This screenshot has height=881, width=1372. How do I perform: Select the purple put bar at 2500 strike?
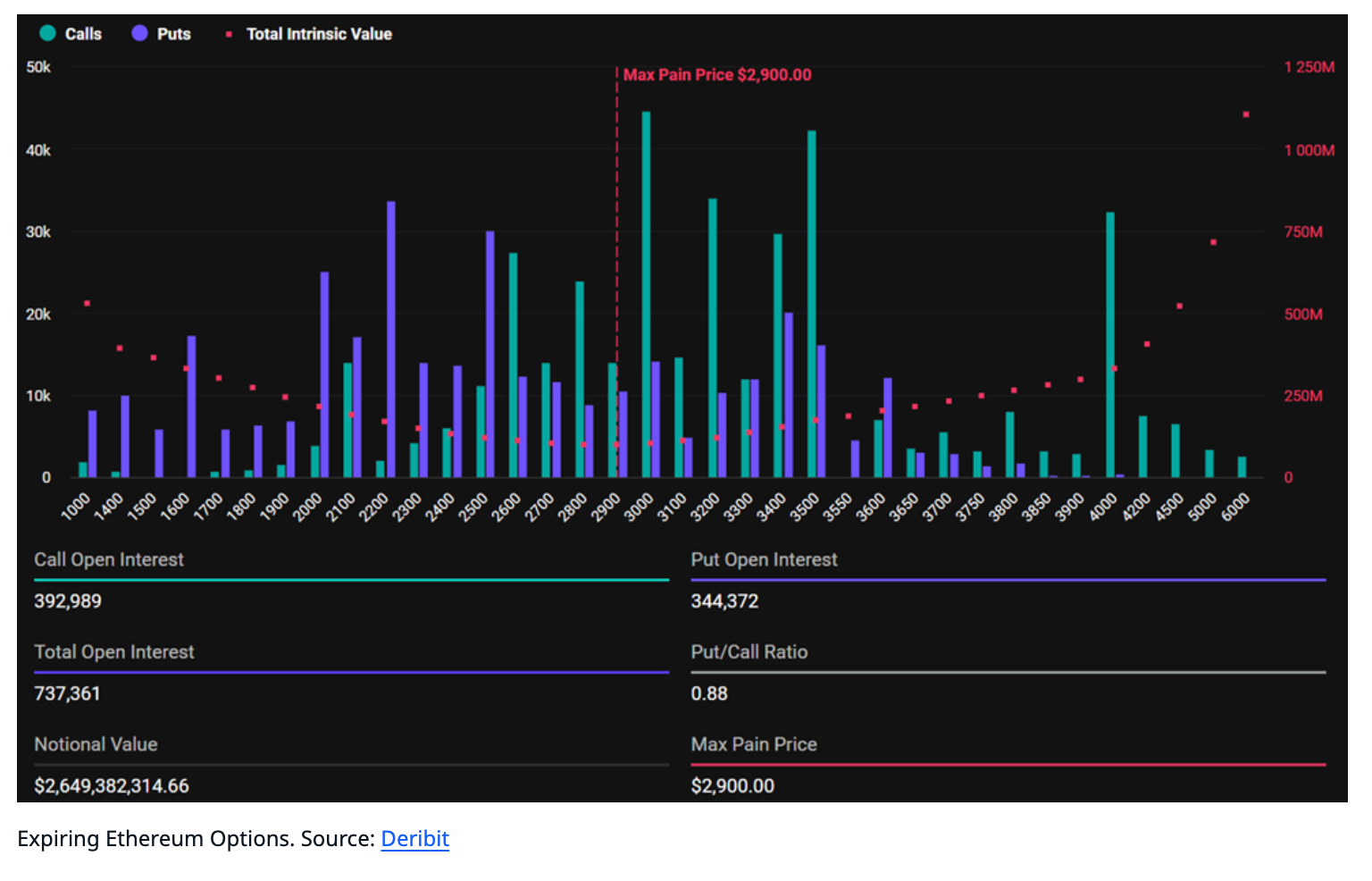[489, 354]
